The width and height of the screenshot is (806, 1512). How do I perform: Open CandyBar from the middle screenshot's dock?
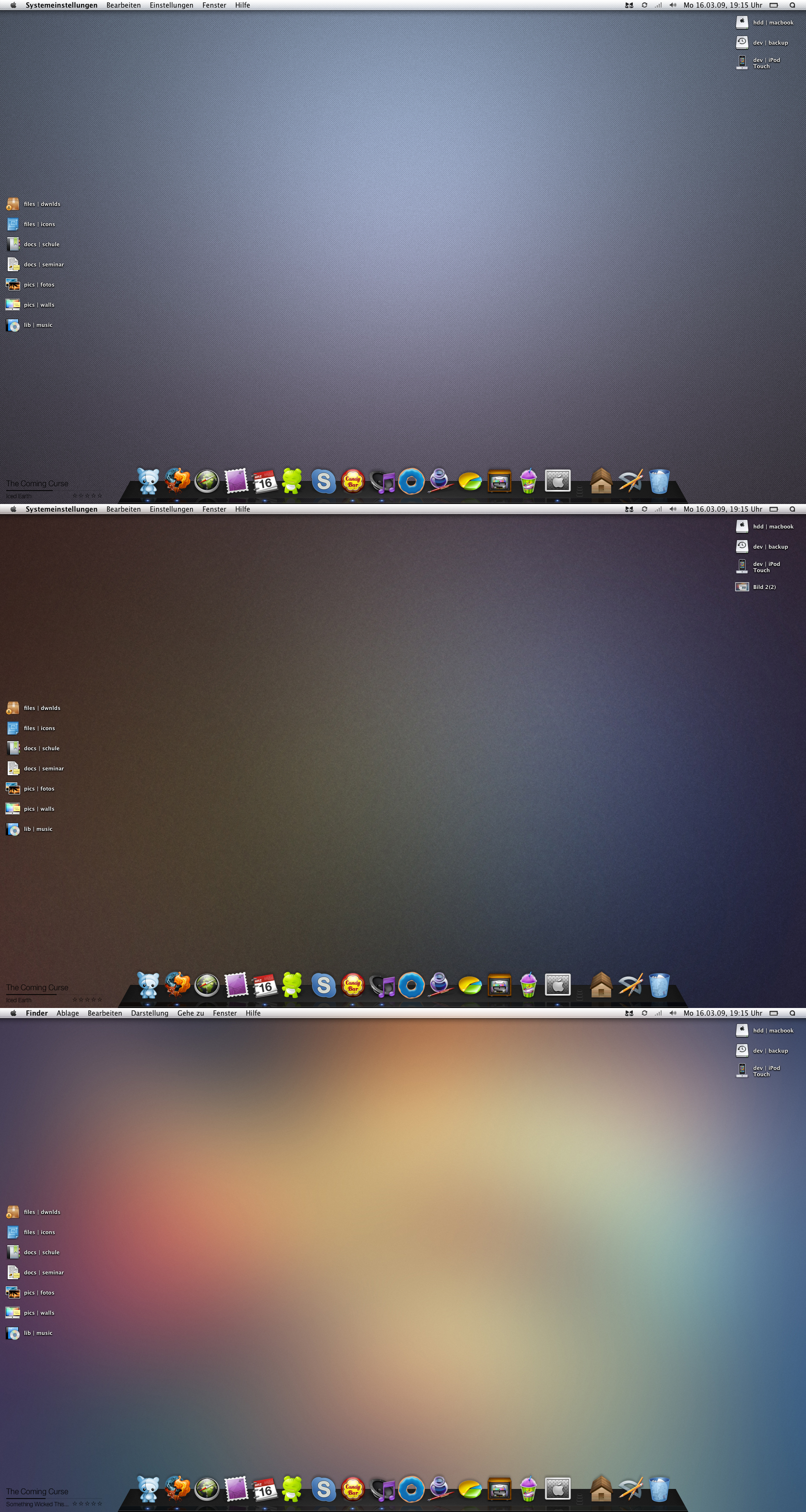click(x=353, y=985)
